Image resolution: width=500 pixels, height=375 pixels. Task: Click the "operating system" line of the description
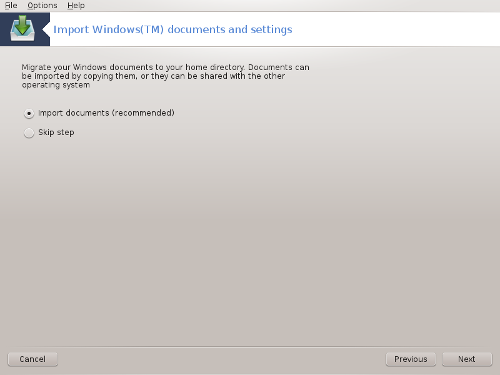coord(56,85)
